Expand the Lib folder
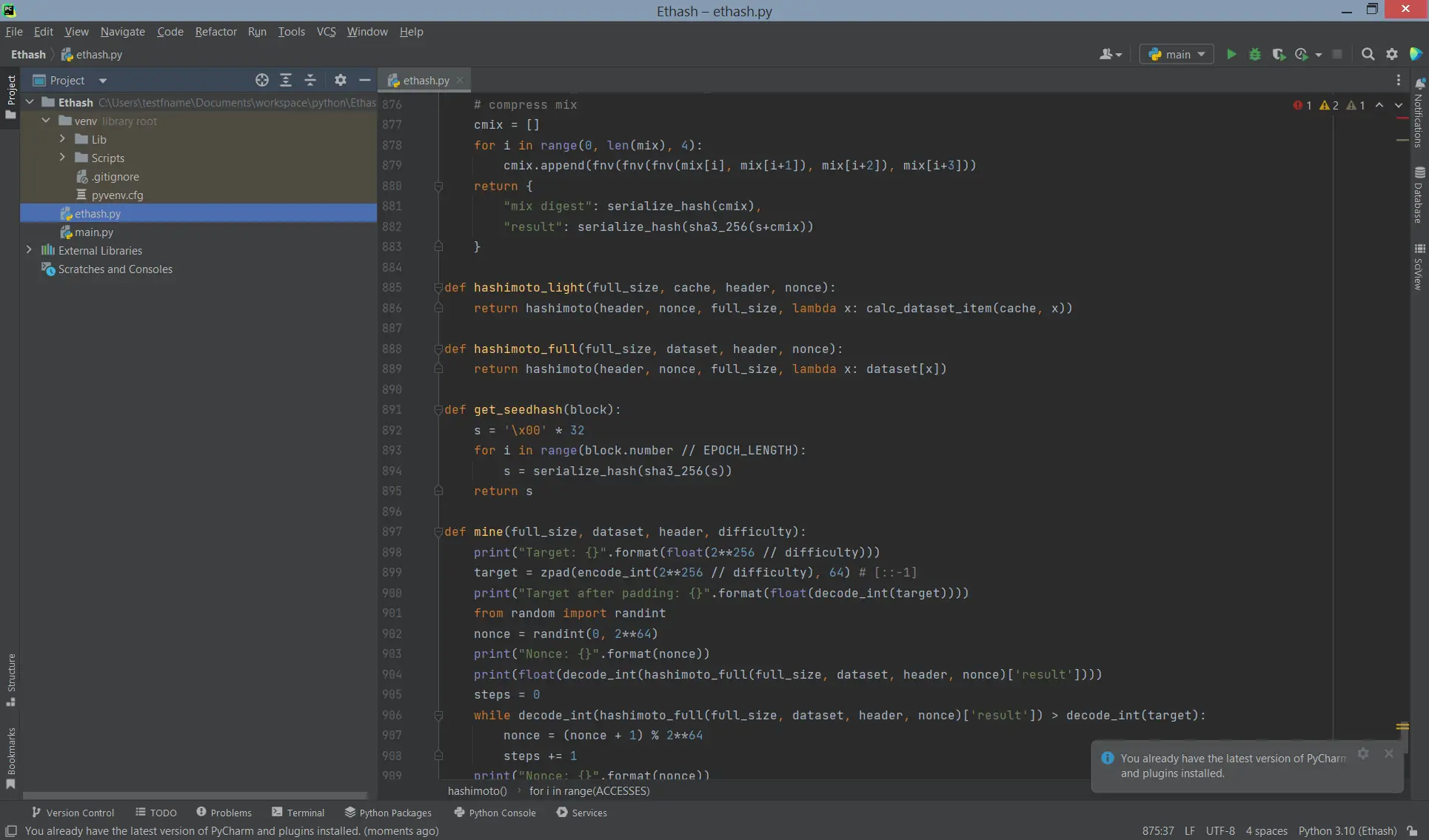Image resolution: width=1429 pixels, height=840 pixels. pyautogui.click(x=62, y=139)
